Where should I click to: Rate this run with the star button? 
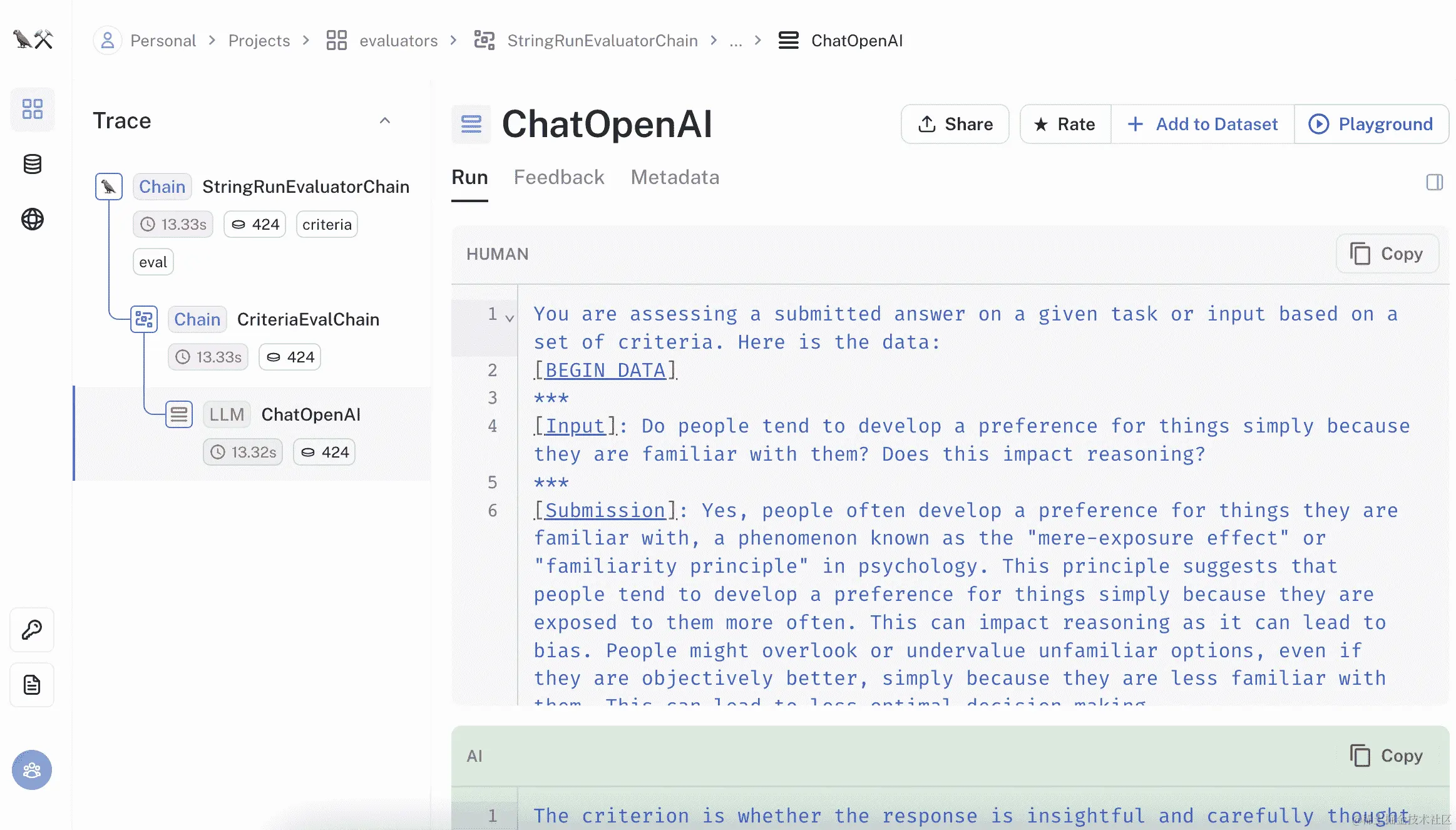tap(1065, 124)
